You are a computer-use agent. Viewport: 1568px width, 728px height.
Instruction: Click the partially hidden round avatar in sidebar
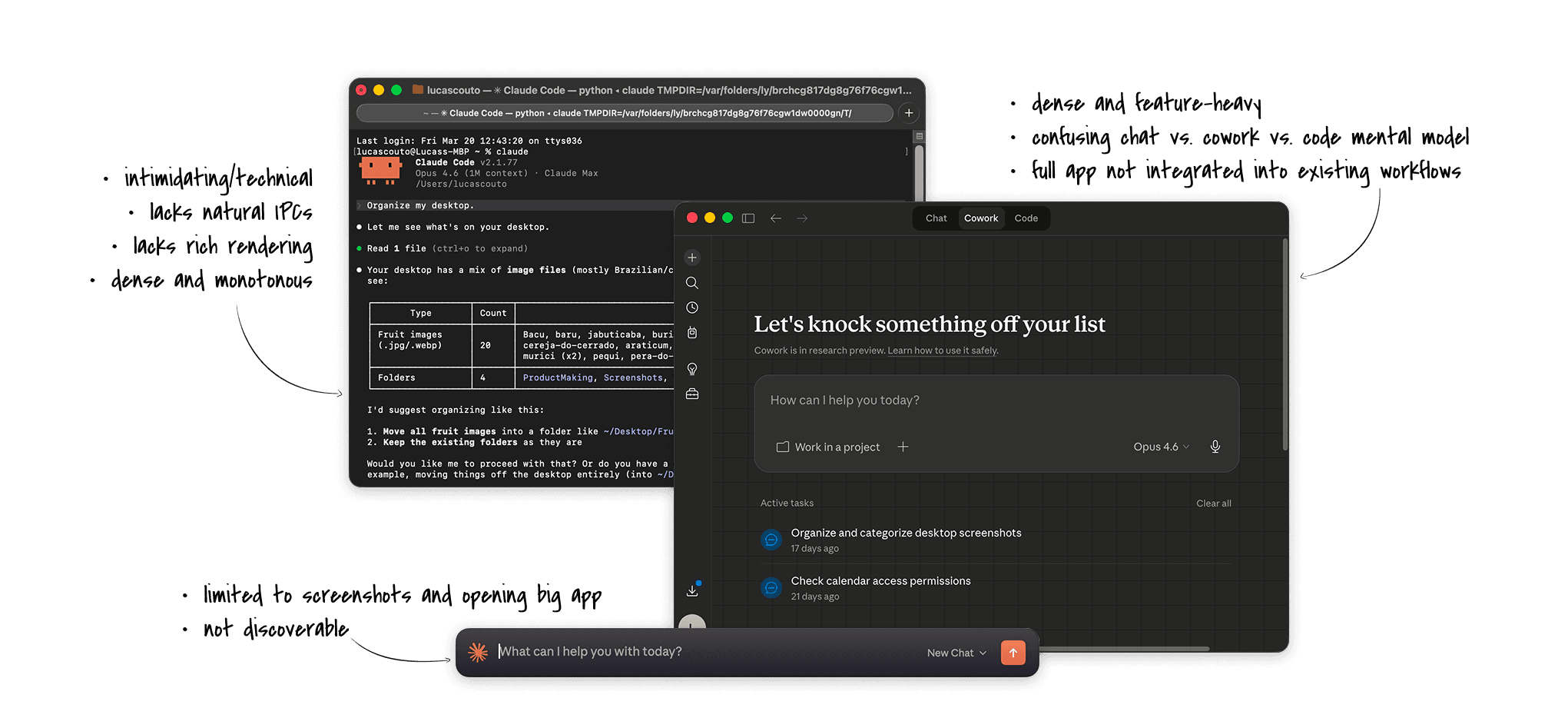click(x=692, y=623)
